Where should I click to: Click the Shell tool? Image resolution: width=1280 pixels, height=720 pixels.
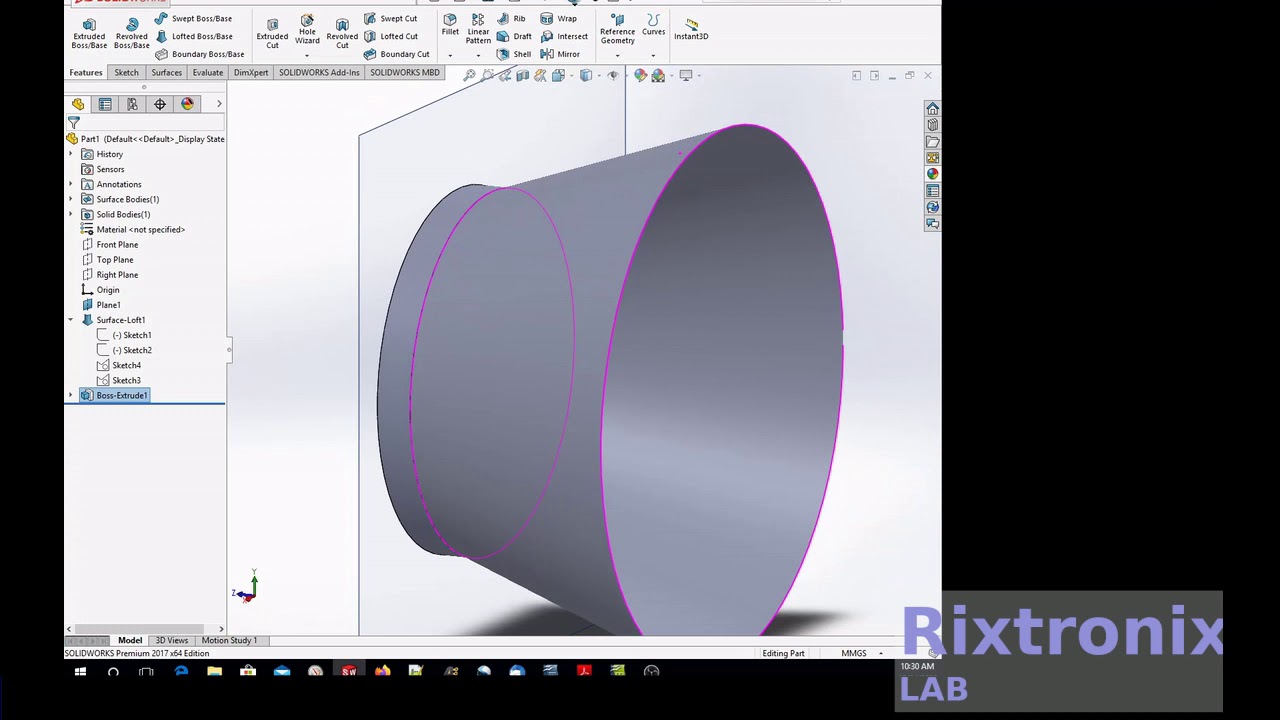[x=514, y=54]
